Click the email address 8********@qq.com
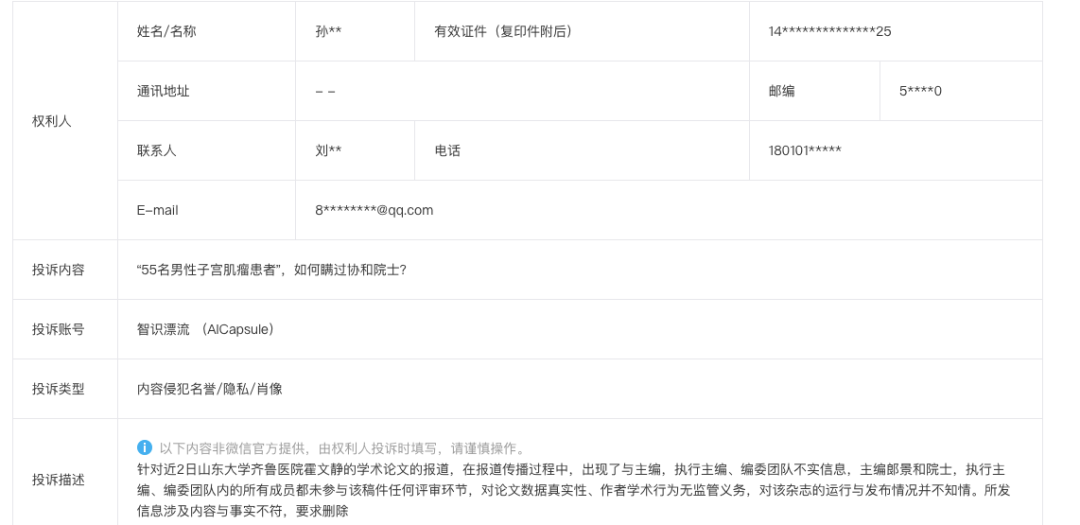Screen dimensions: 1080x525 click(x=374, y=210)
